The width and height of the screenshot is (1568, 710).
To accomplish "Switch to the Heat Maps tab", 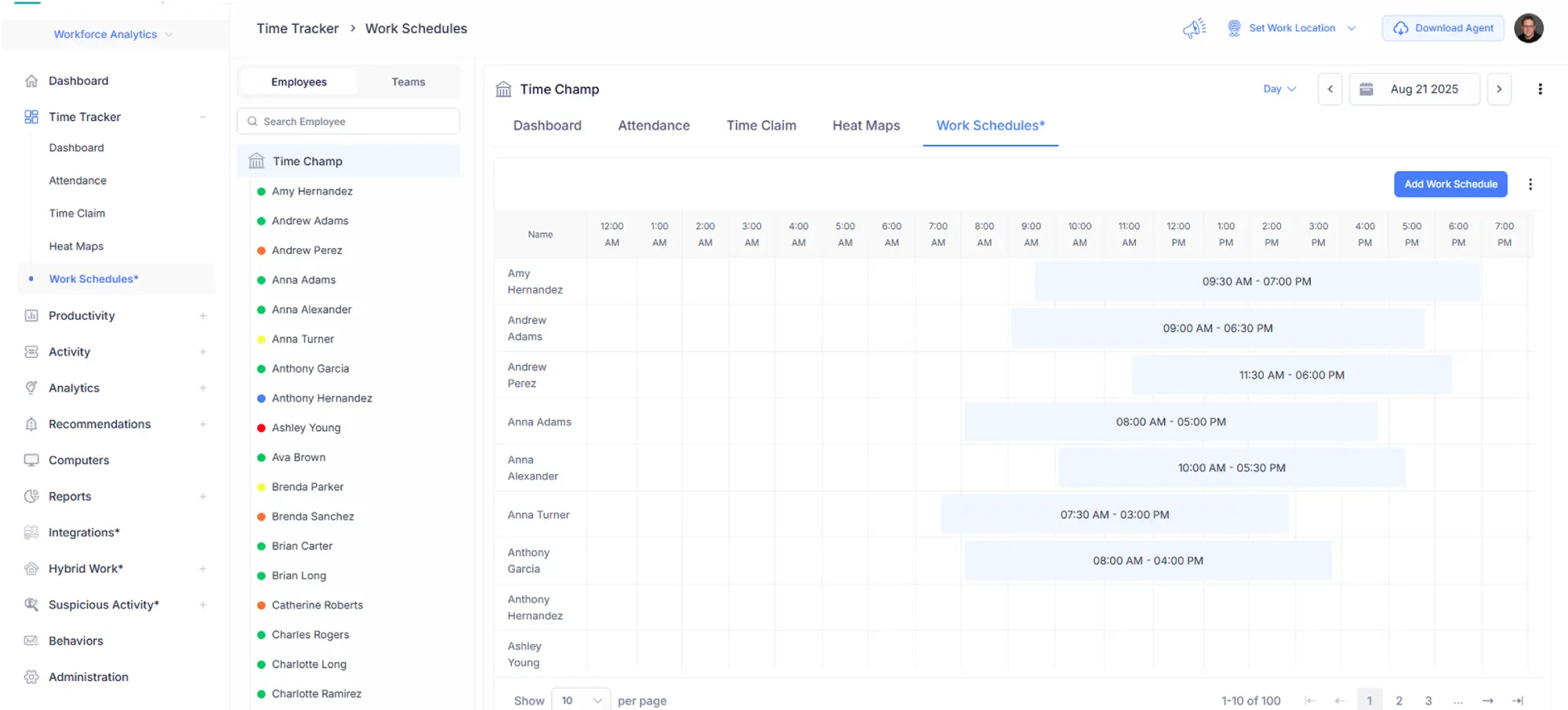I will pos(866,126).
